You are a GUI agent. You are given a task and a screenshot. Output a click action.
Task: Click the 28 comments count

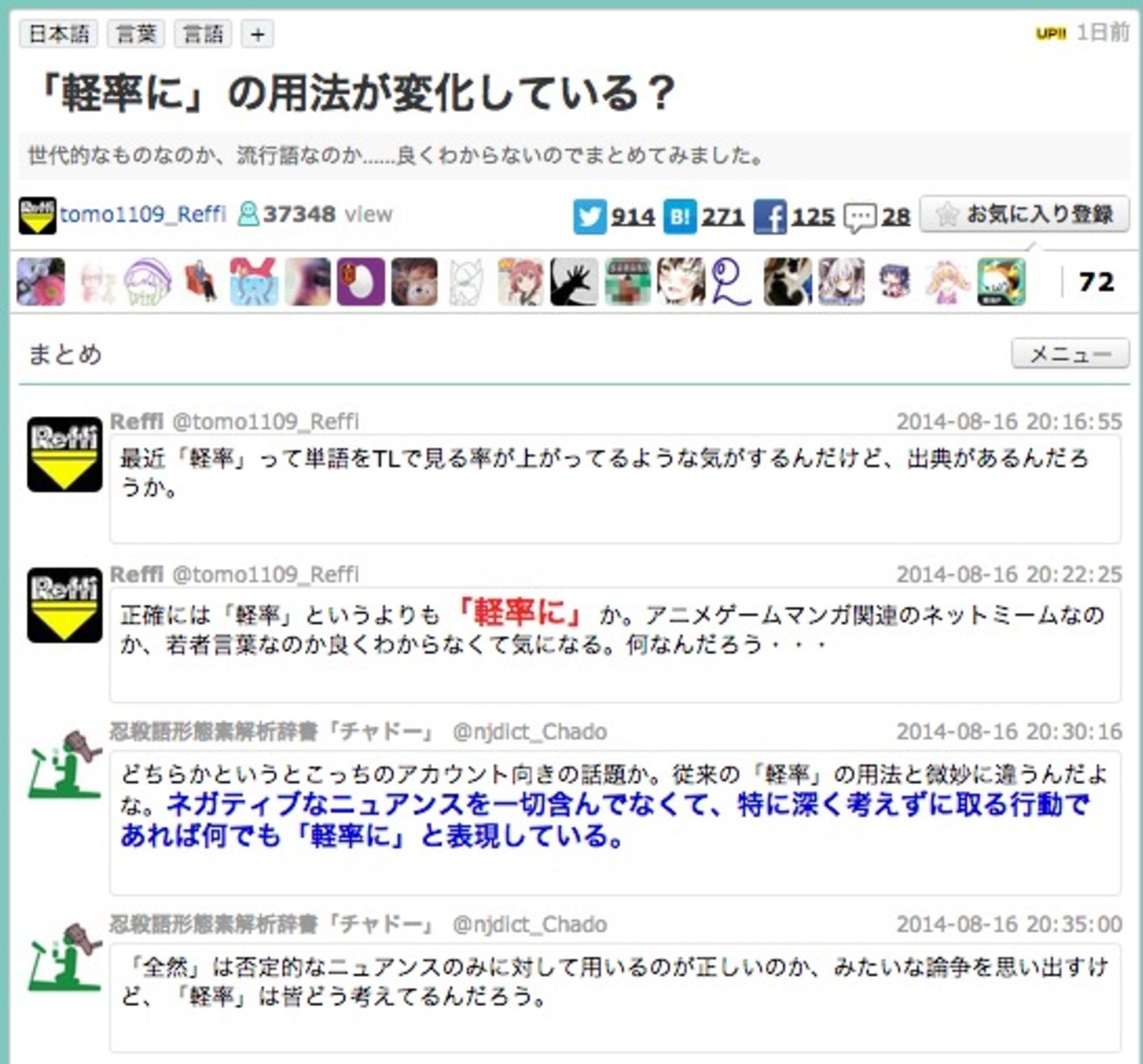[x=896, y=216]
